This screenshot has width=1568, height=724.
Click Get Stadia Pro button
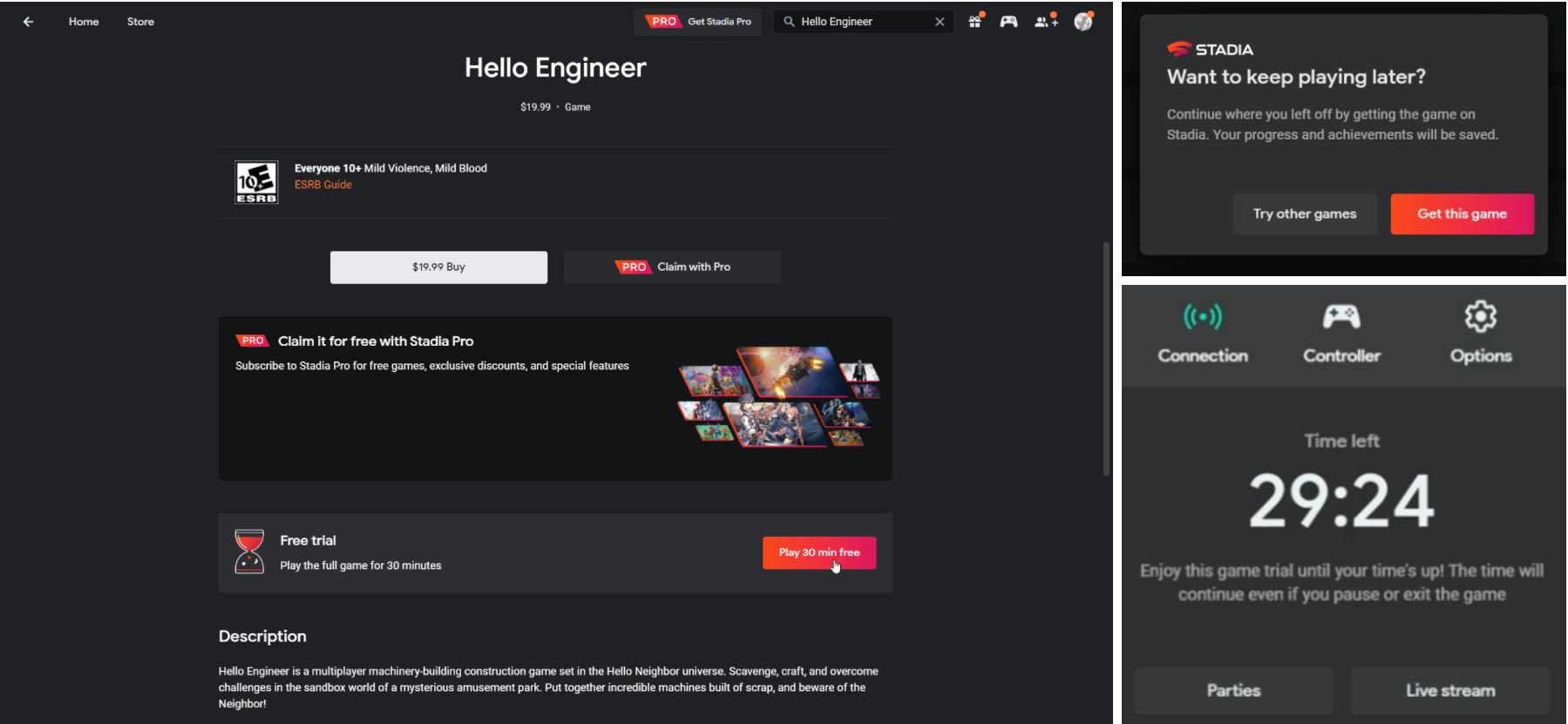(x=697, y=22)
